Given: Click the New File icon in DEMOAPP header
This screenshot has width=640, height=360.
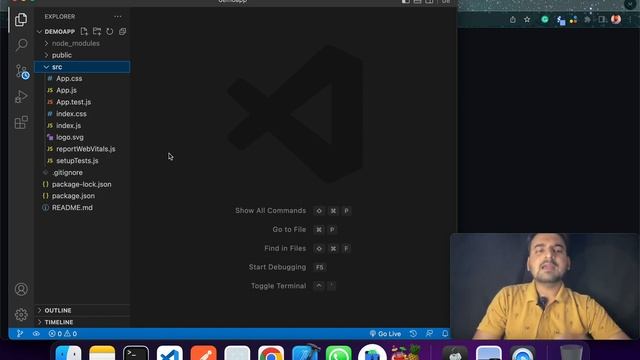Looking at the screenshot, I should pyautogui.click(x=84, y=31).
